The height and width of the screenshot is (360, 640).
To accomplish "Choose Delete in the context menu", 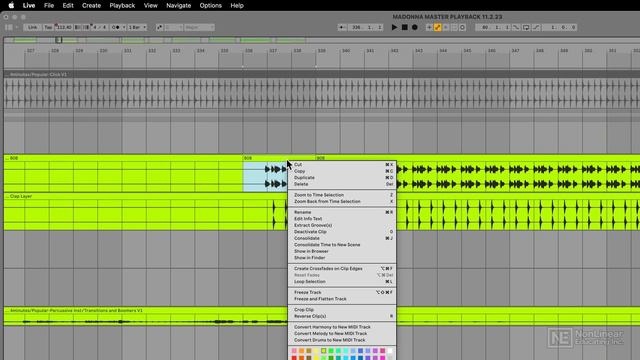I will pyautogui.click(x=342, y=184).
